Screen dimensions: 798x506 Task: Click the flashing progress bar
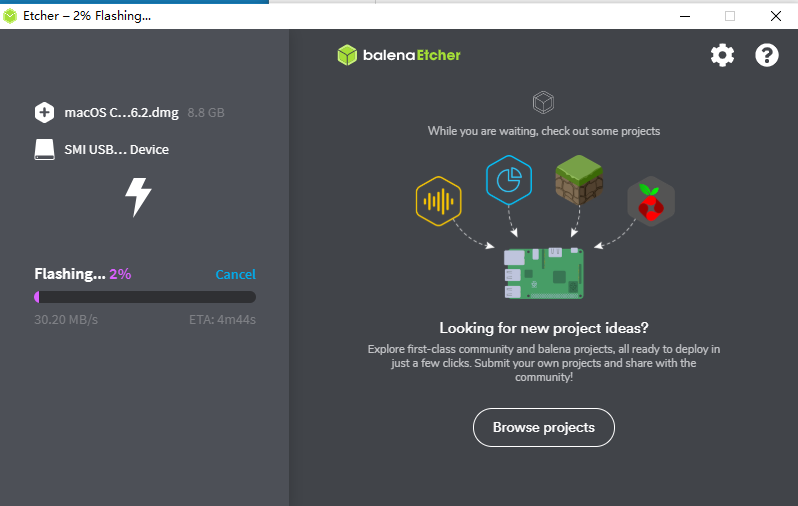click(x=145, y=297)
